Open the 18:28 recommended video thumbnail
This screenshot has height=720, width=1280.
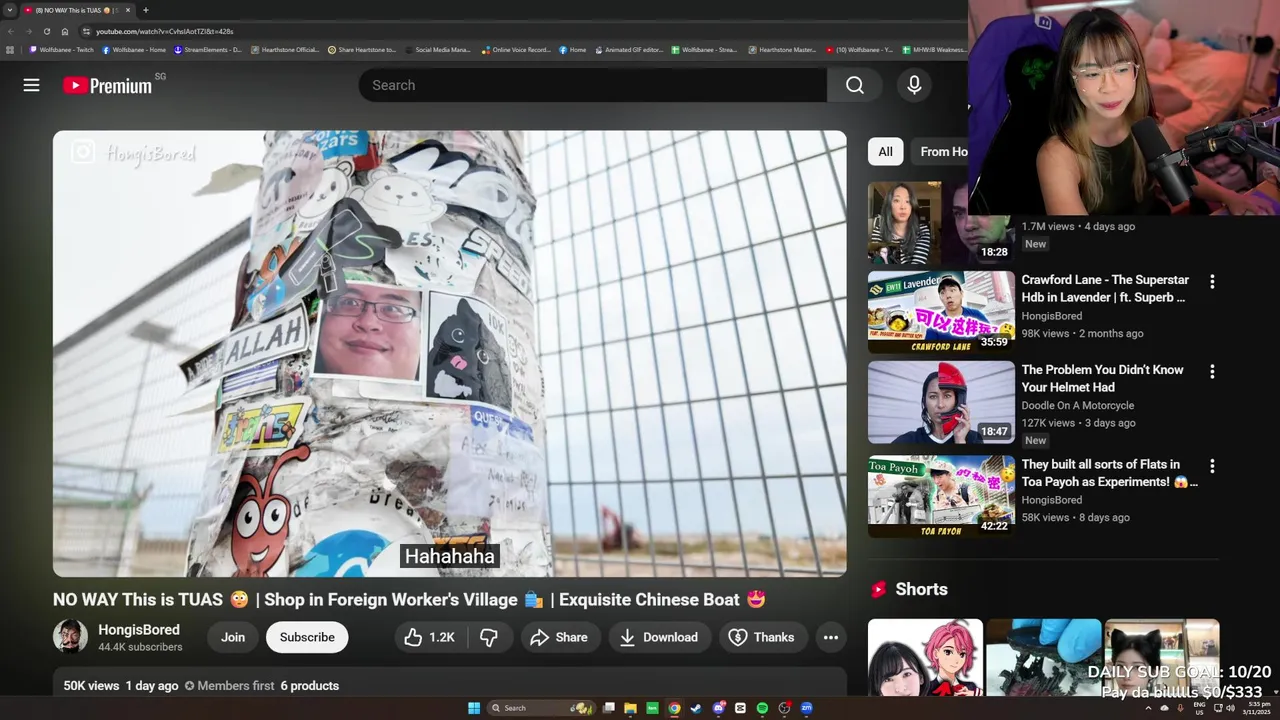941,223
